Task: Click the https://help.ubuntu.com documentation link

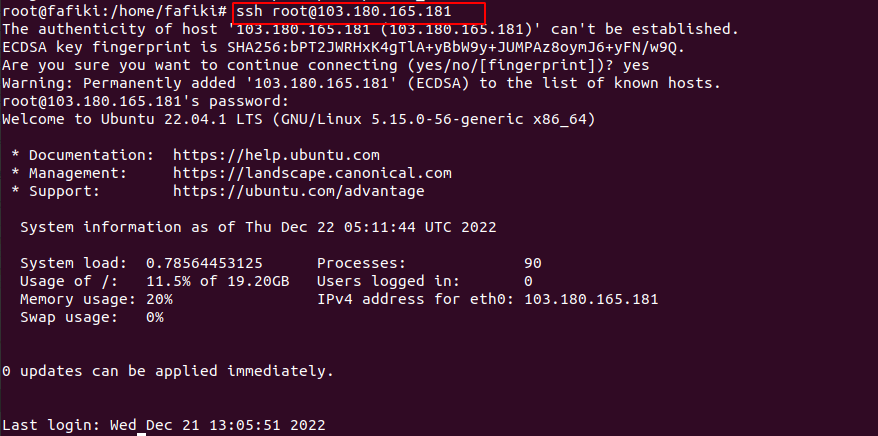Action: 276,156
